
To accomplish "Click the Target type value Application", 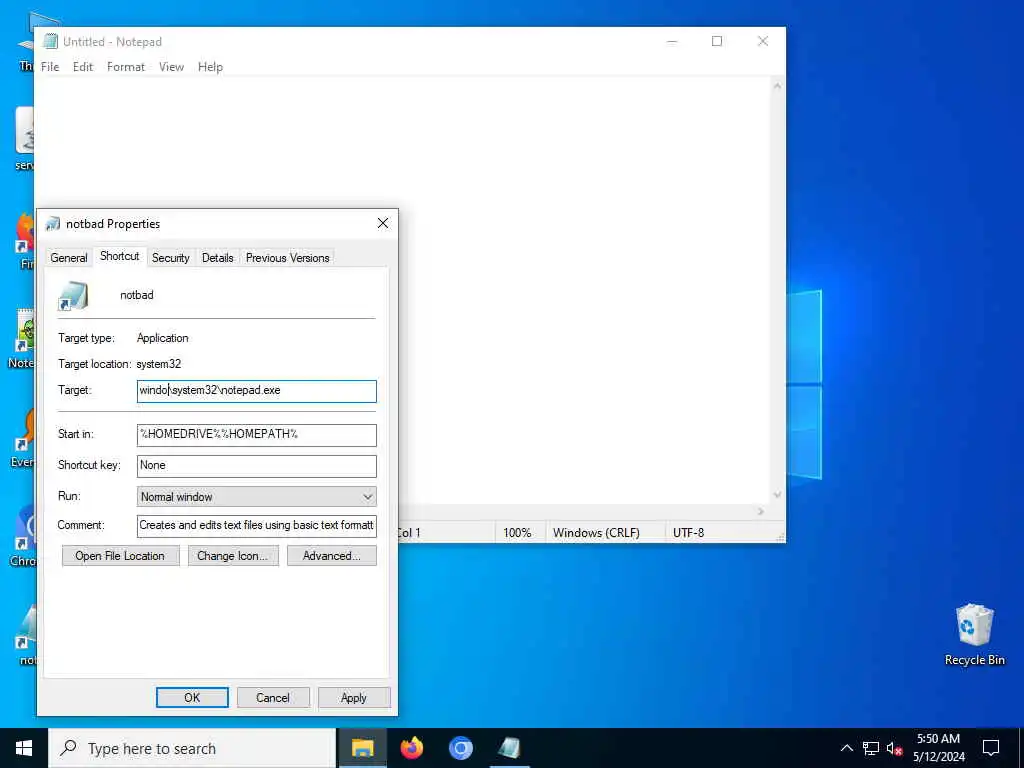I will [x=163, y=338].
